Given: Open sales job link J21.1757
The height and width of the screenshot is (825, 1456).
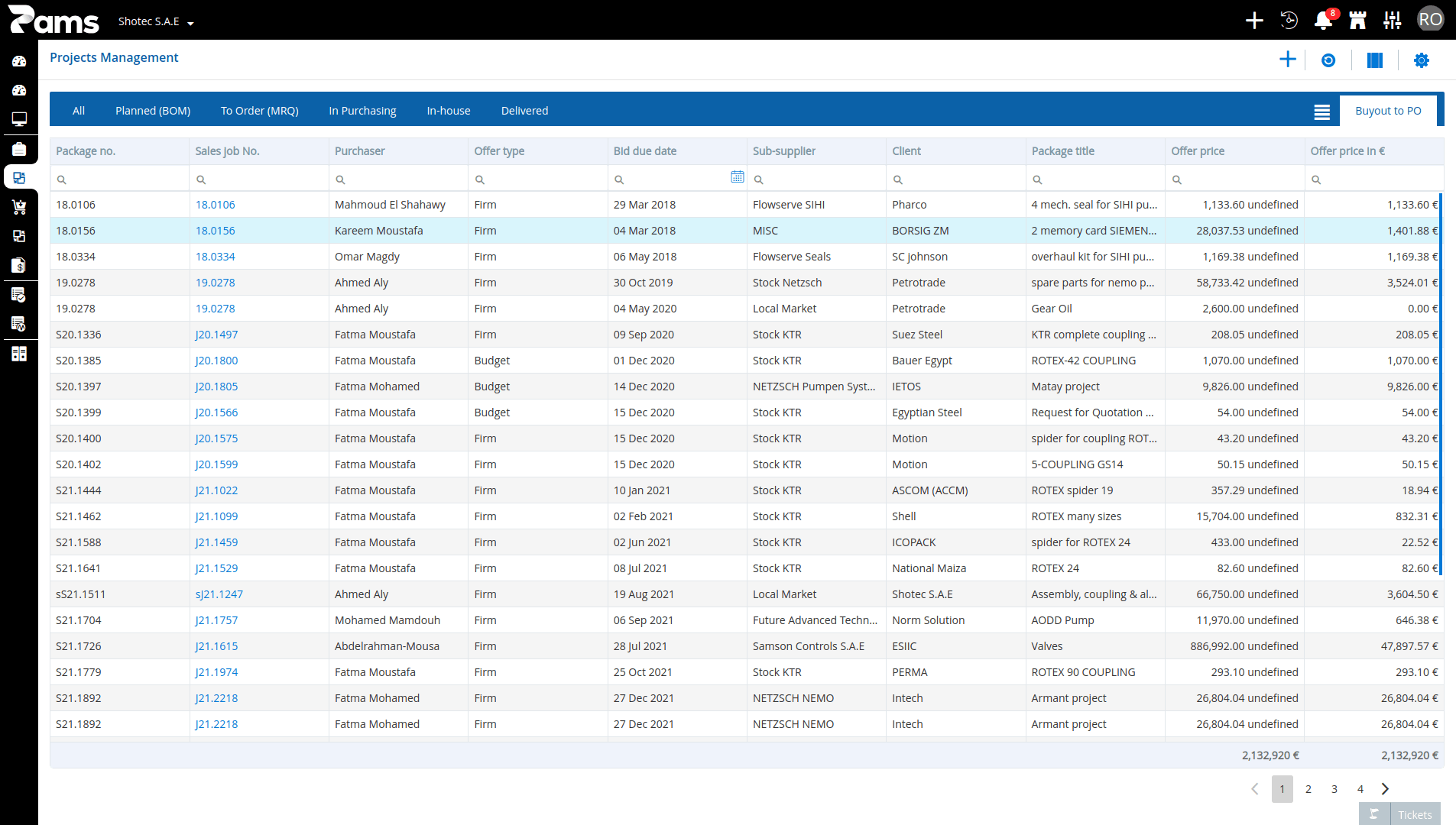Looking at the screenshot, I should pos(216,620).
